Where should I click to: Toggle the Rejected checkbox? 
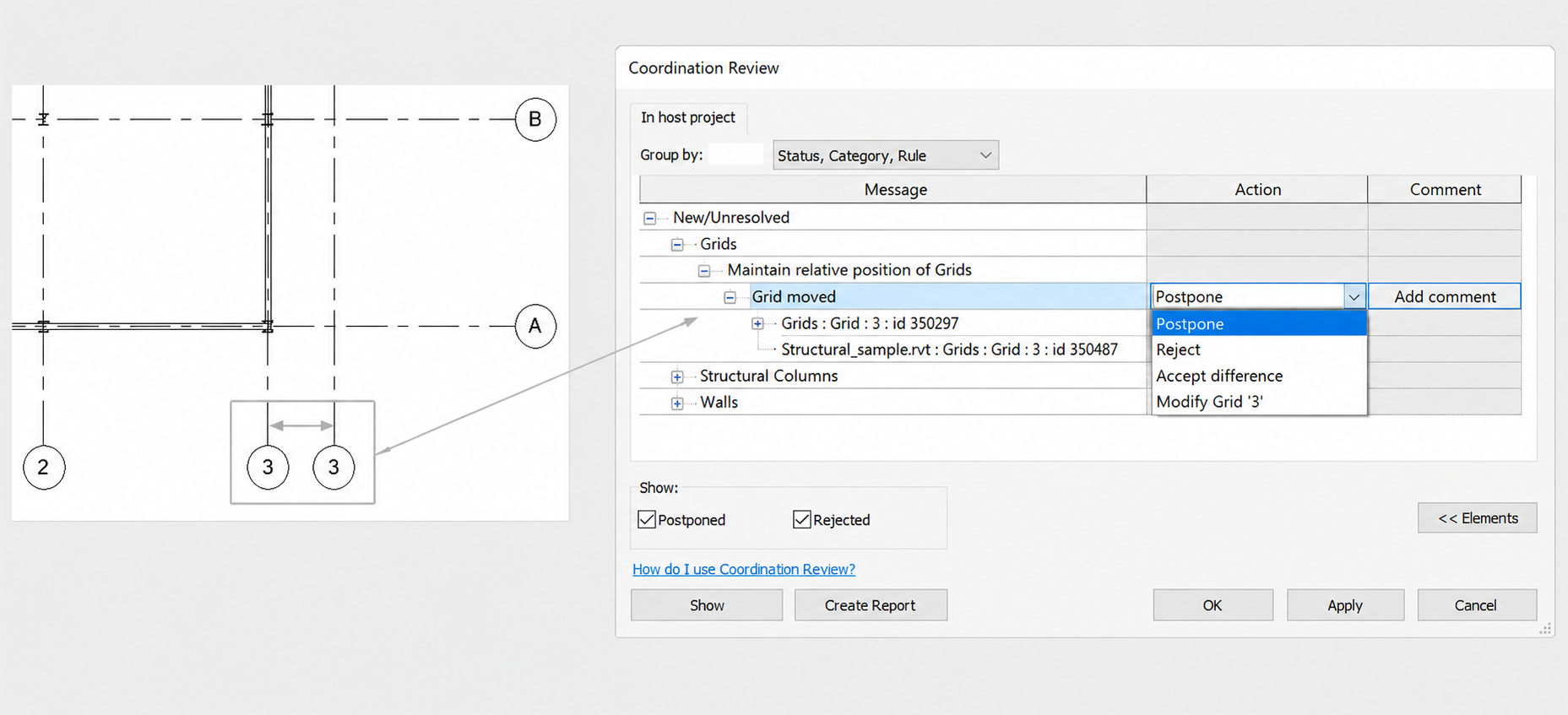[802, 519]
